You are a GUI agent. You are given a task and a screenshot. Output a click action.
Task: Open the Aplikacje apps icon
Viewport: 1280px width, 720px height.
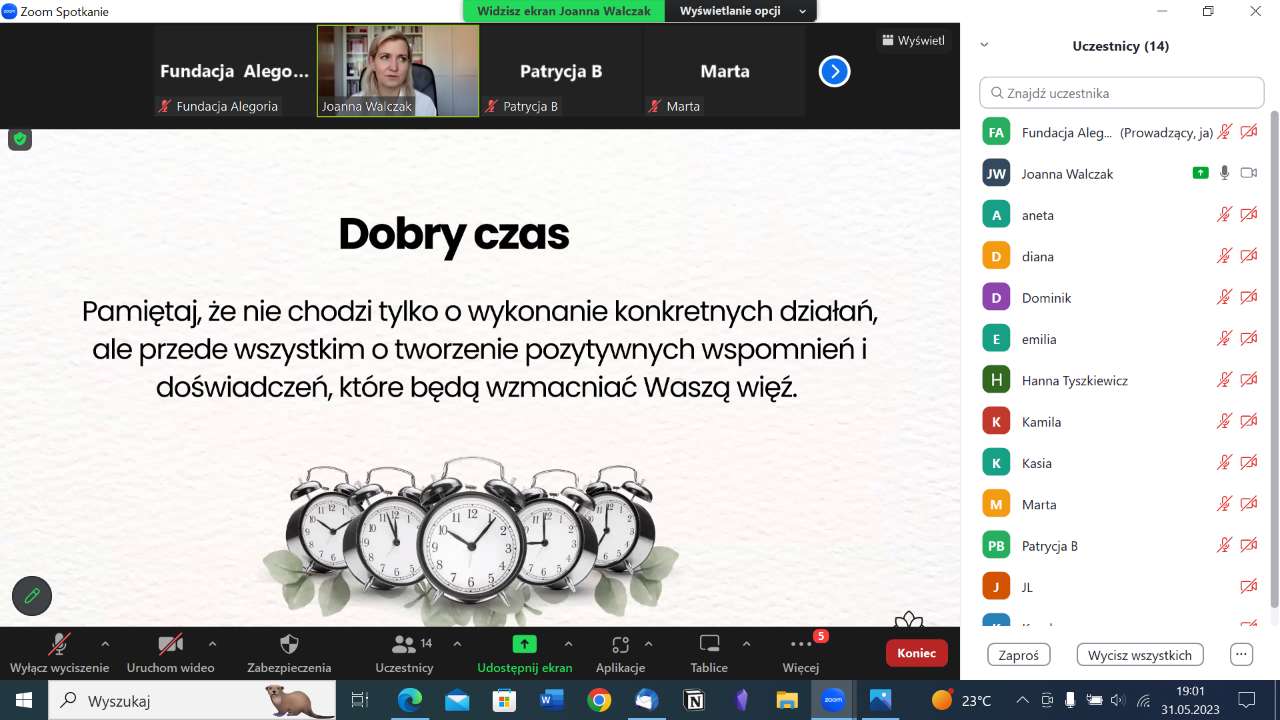click(620, 644)
